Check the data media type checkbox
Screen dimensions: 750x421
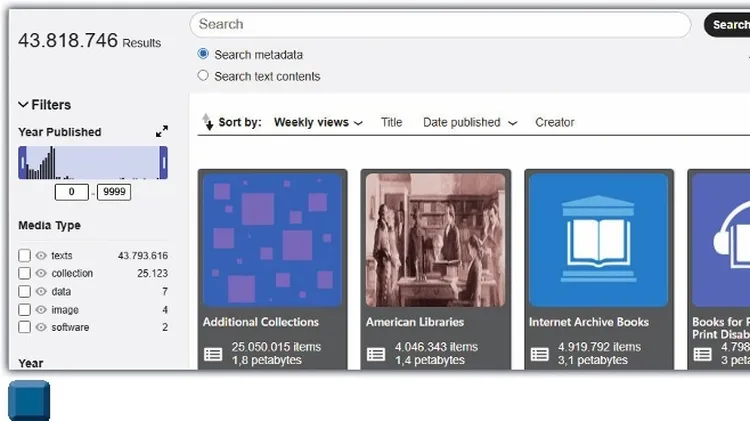(x=24, y=291)
